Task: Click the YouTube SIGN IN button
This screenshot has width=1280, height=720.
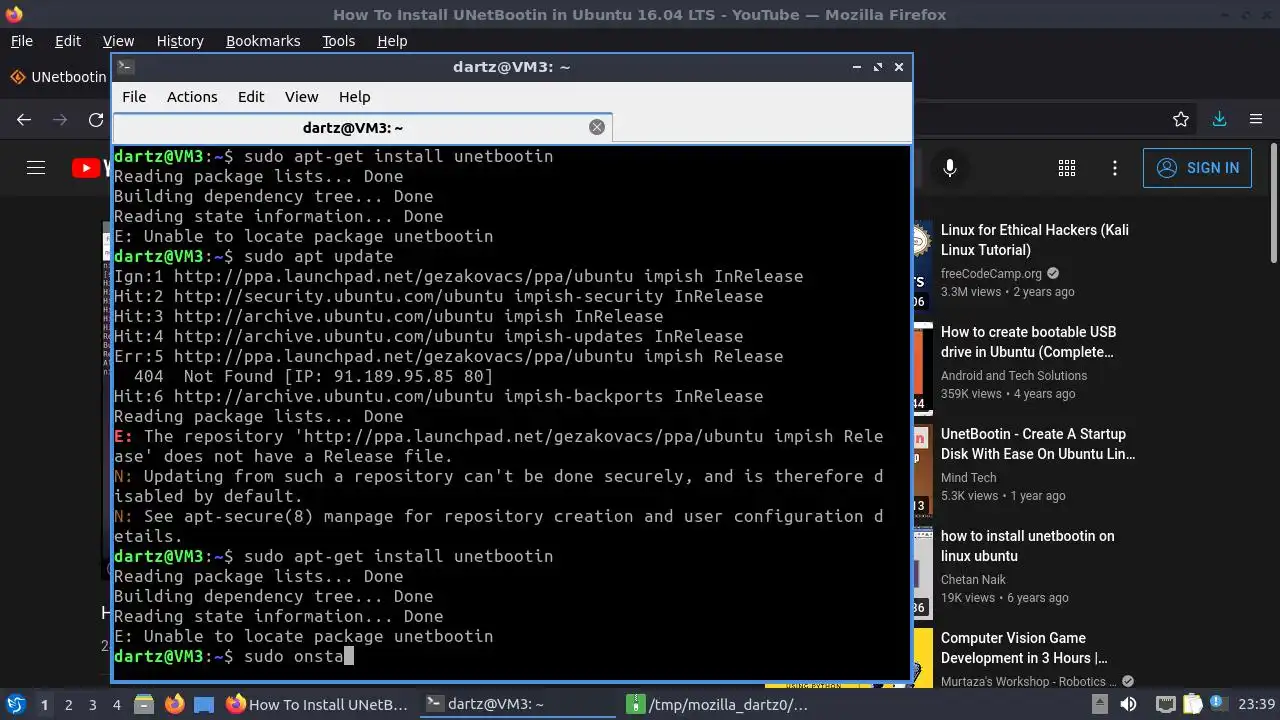Action: (x=1197, y=168)
